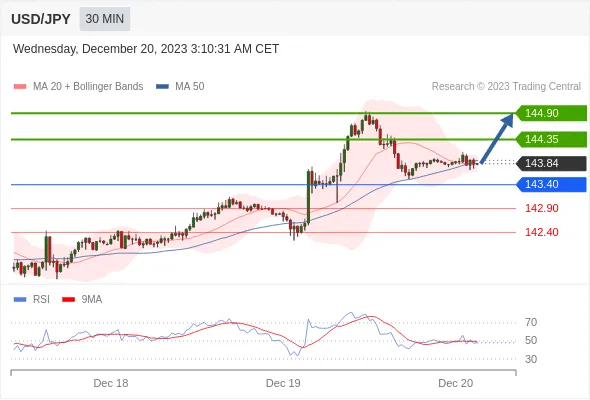Image resolution: width=590 pixels, height=400 pixels.
Task: Click the RSI legend label
Action: [41, 300]
